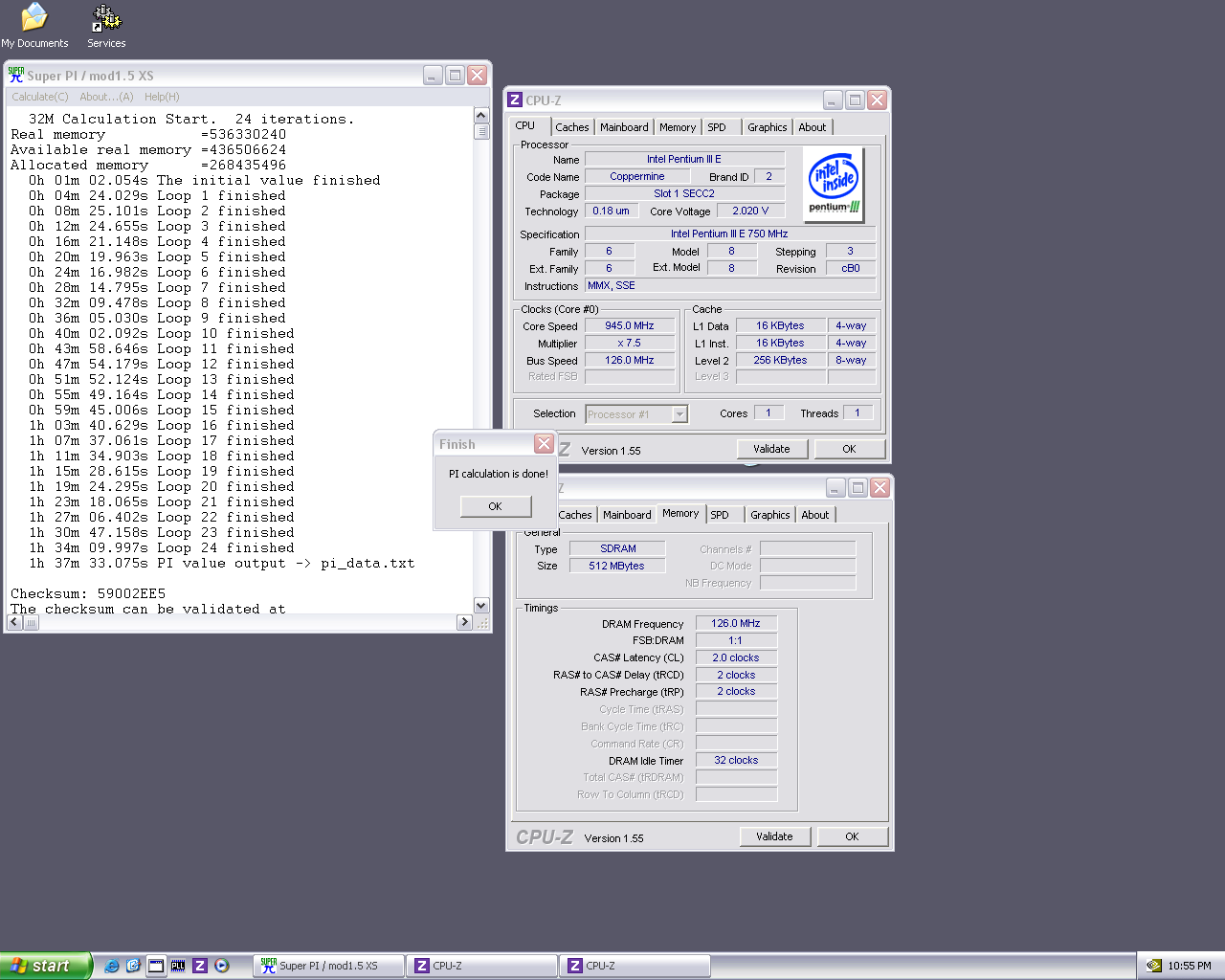Click the first CPU-Z taskbar button
The height and width of the screenshot is (980, 1225).
pos(481,966)
